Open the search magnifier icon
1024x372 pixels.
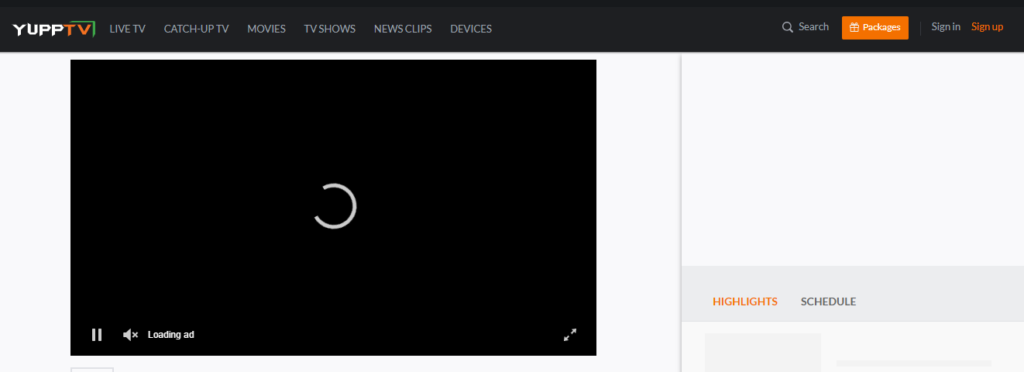[788, 27]
